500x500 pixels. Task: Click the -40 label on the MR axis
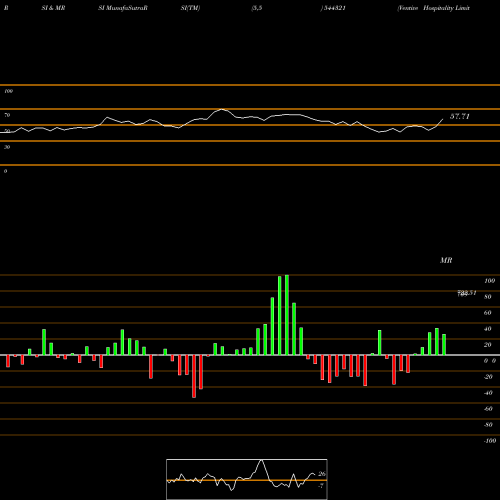[x=488, y=393]
